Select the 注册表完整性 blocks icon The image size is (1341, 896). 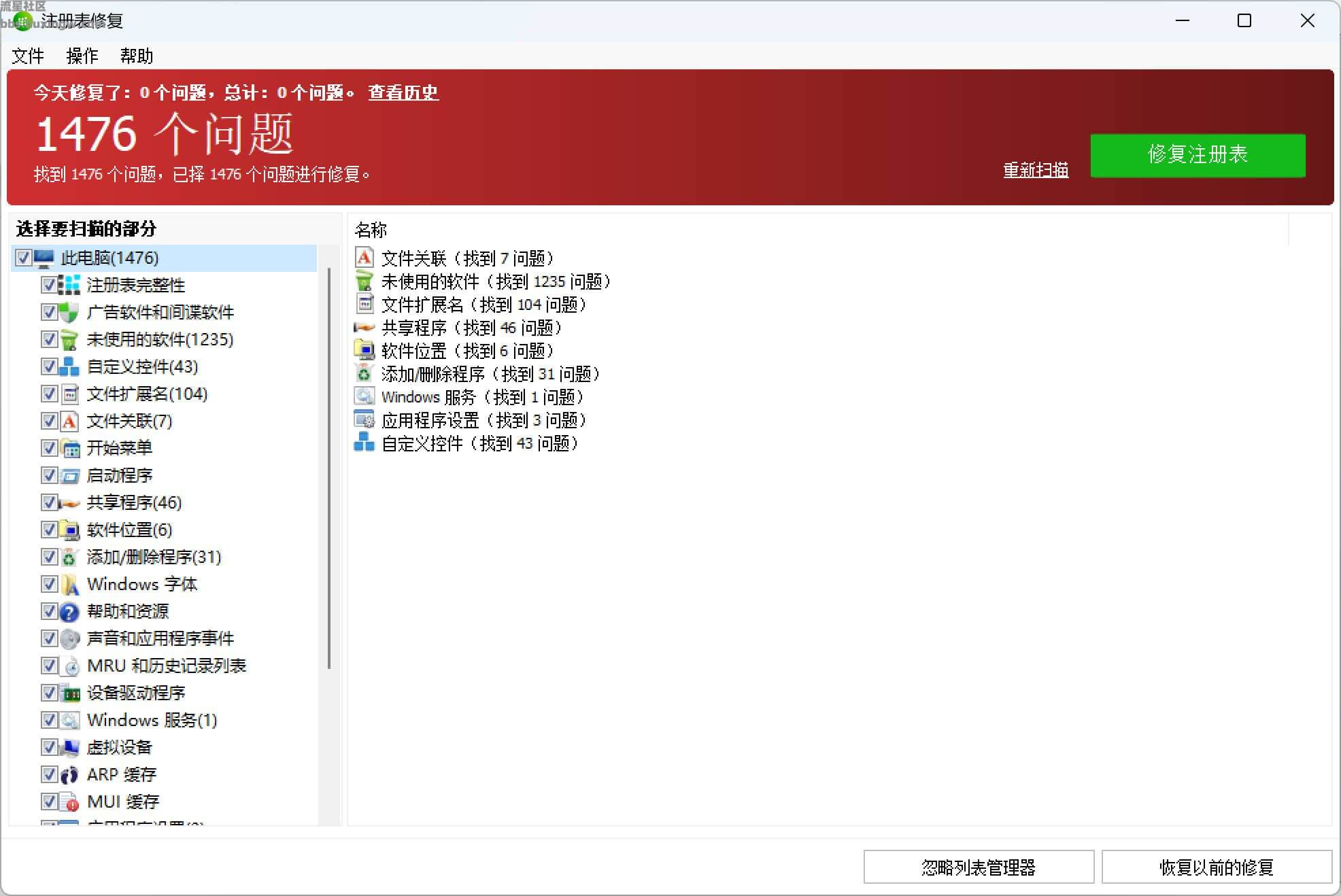tap(69, 285)
